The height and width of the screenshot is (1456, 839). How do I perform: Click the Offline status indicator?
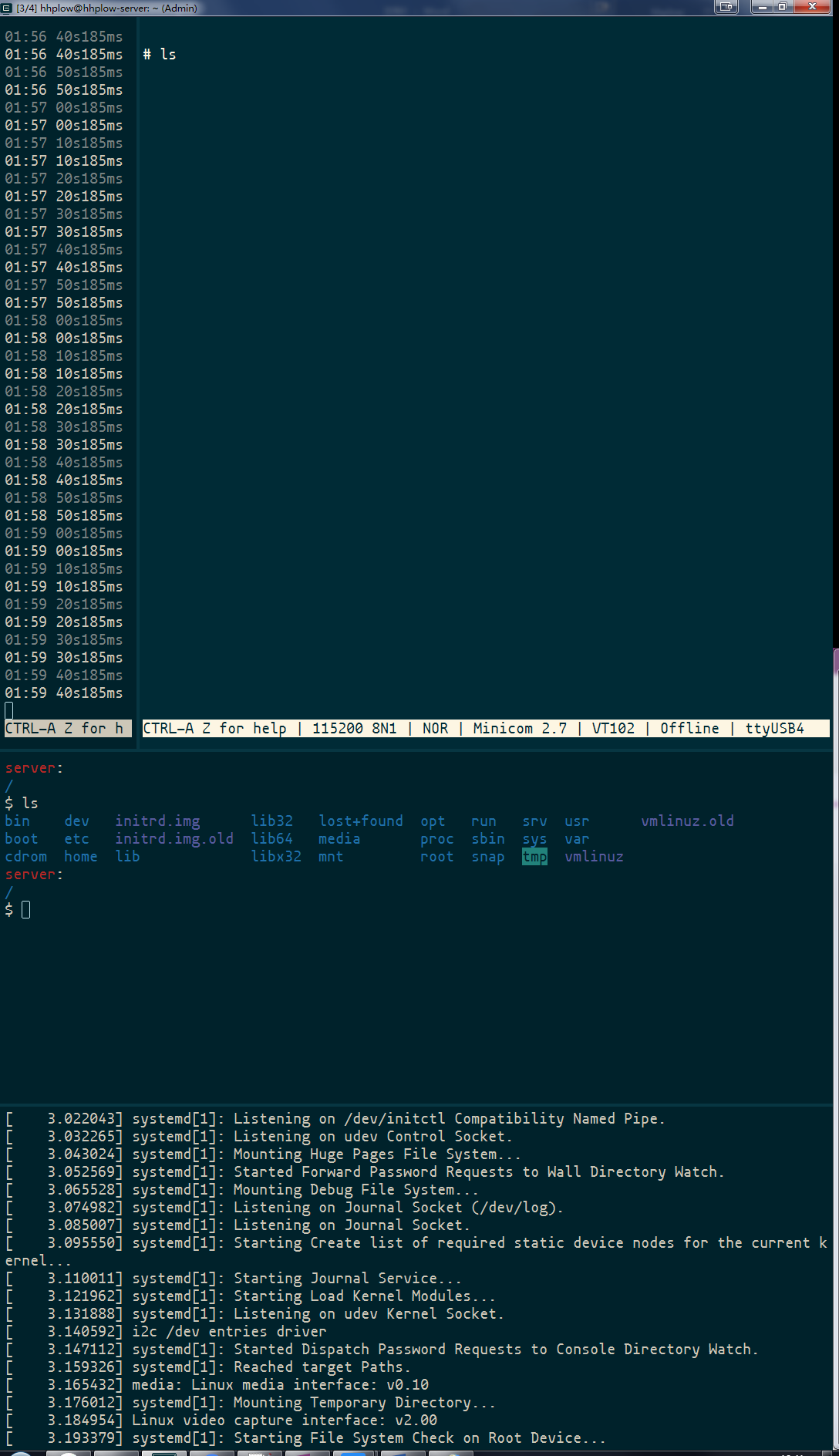pos(689,729)
